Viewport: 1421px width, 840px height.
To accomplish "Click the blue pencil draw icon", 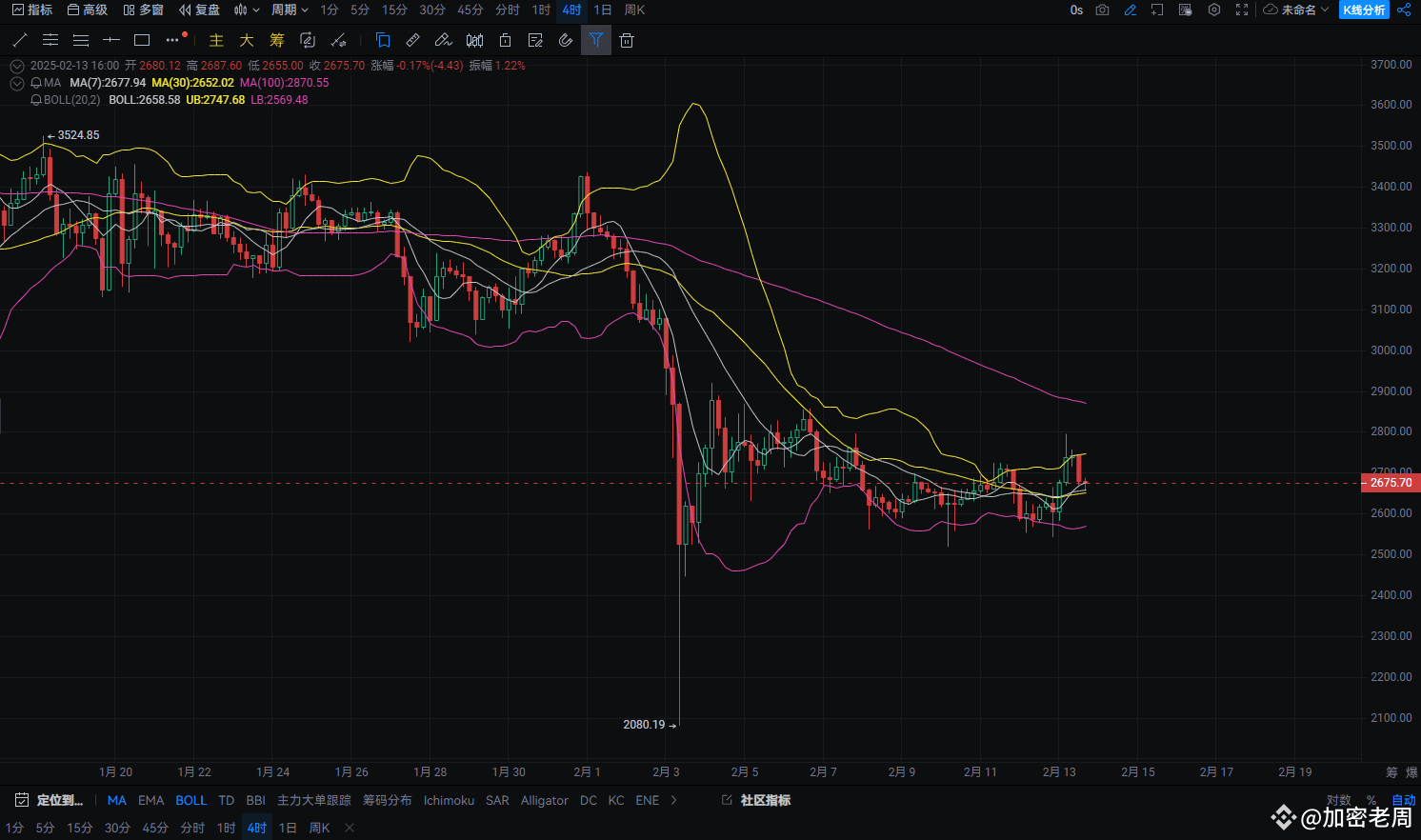I will tap(1131, 10).
